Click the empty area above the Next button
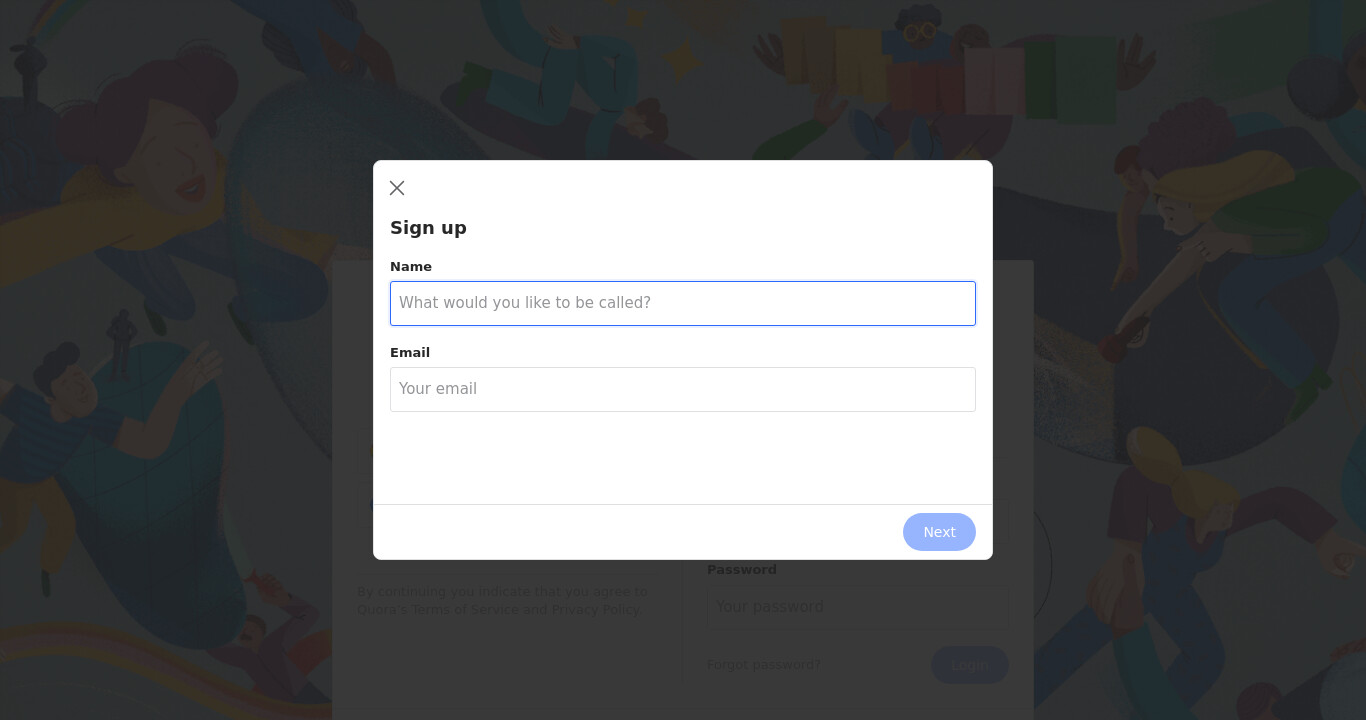Image resolution: width=1366 pixels, height=720 pixels. pos(683,458)
